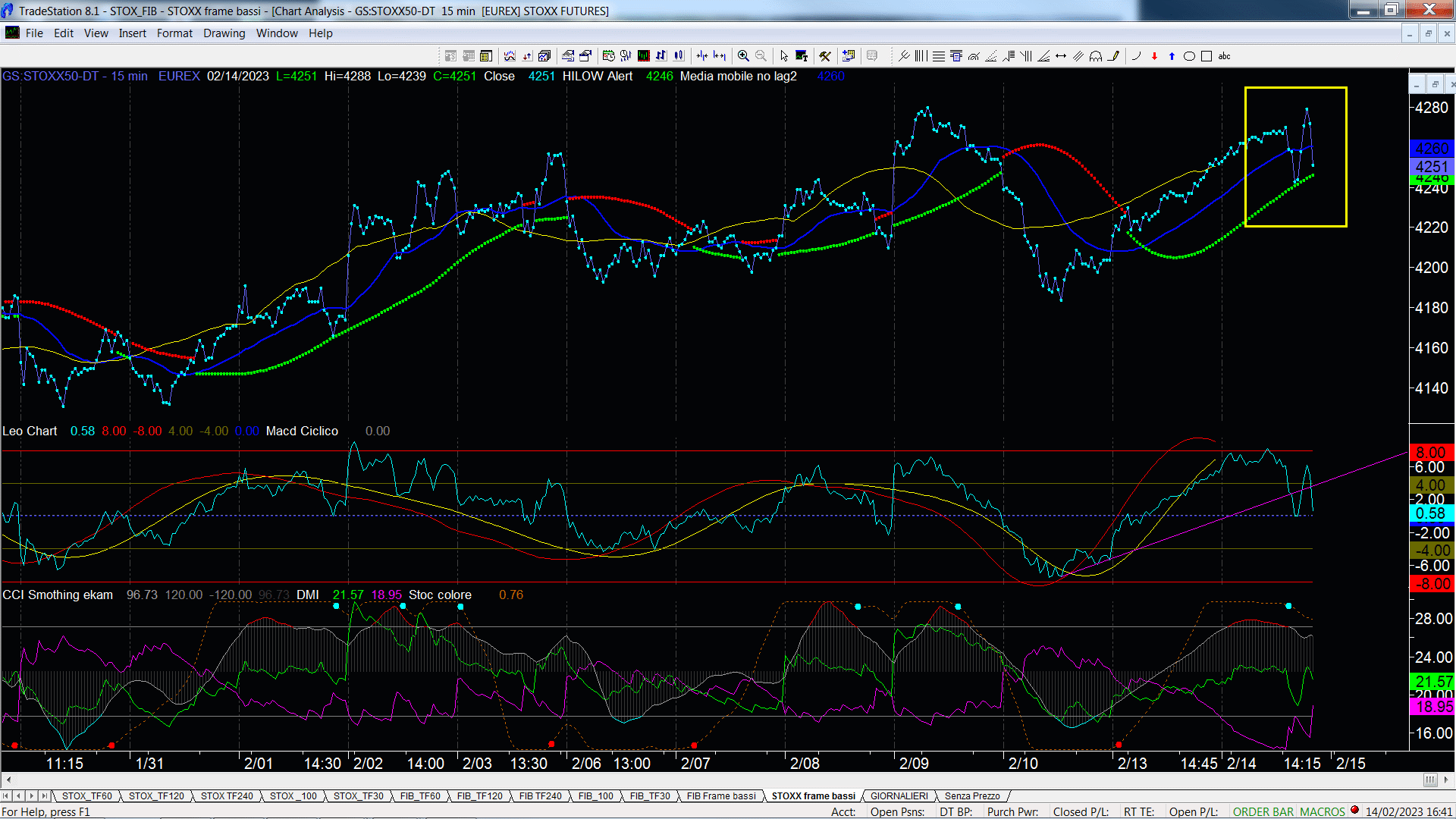Click the ORDER BAR status button

[x=1263, y=812]
